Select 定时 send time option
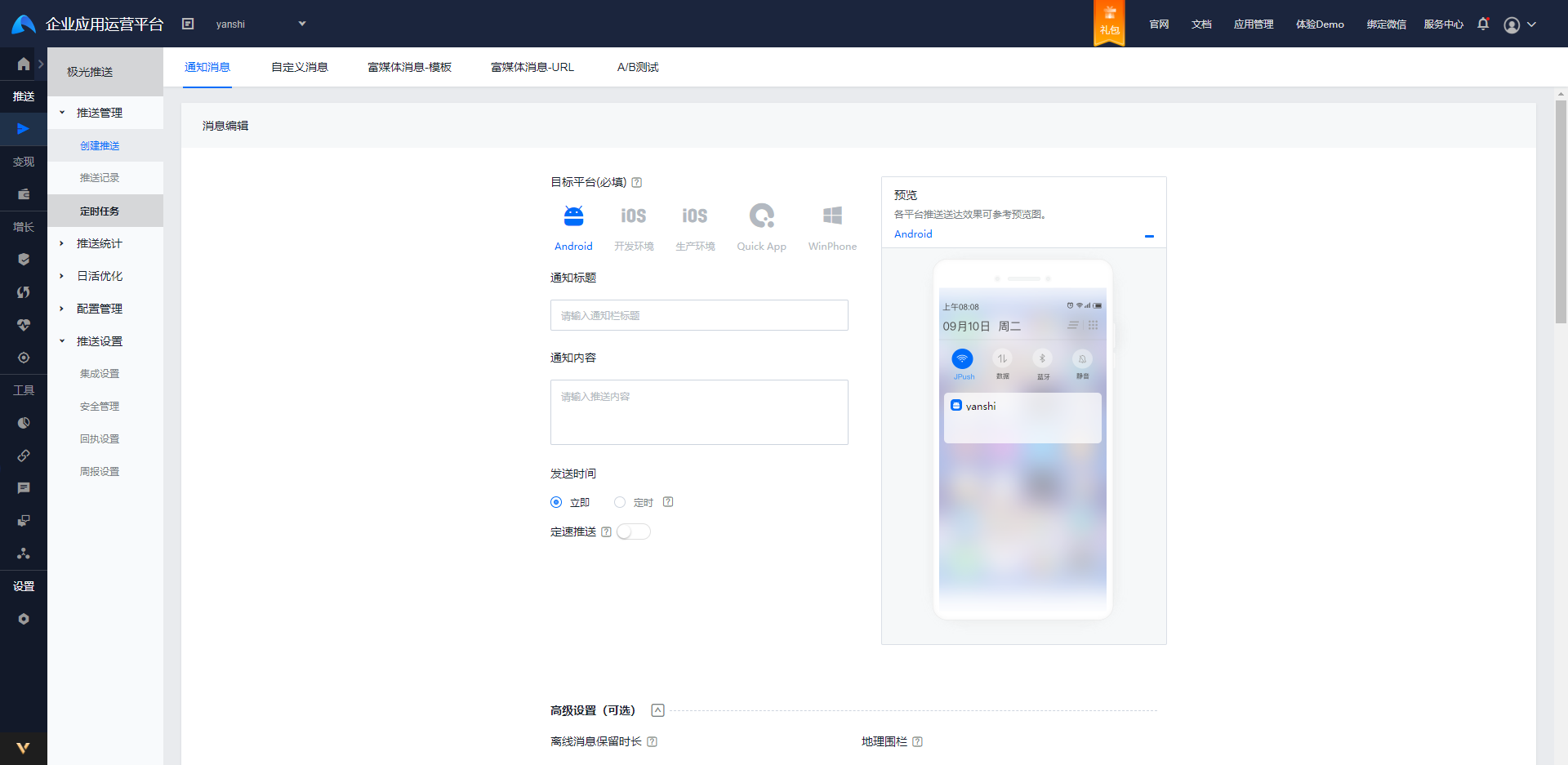The image size is (1568, 765). (619, 502)
